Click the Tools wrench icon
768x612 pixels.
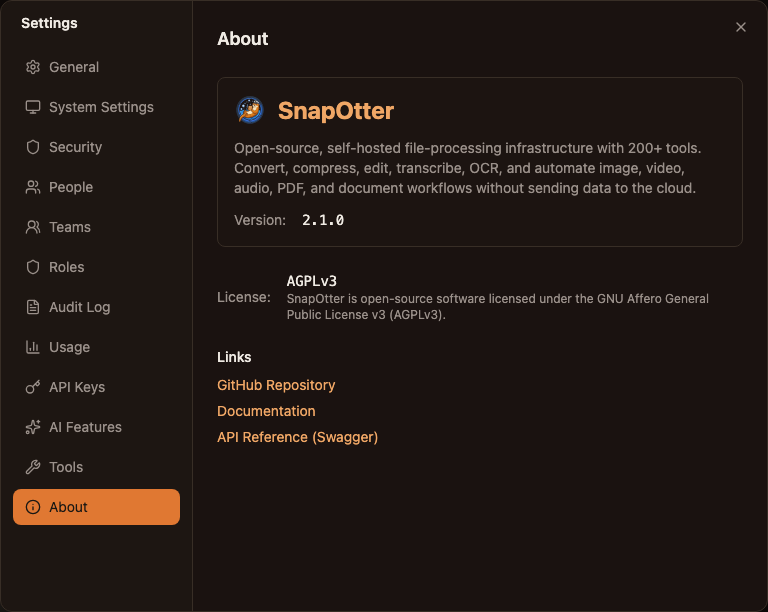tap(33, 467)
